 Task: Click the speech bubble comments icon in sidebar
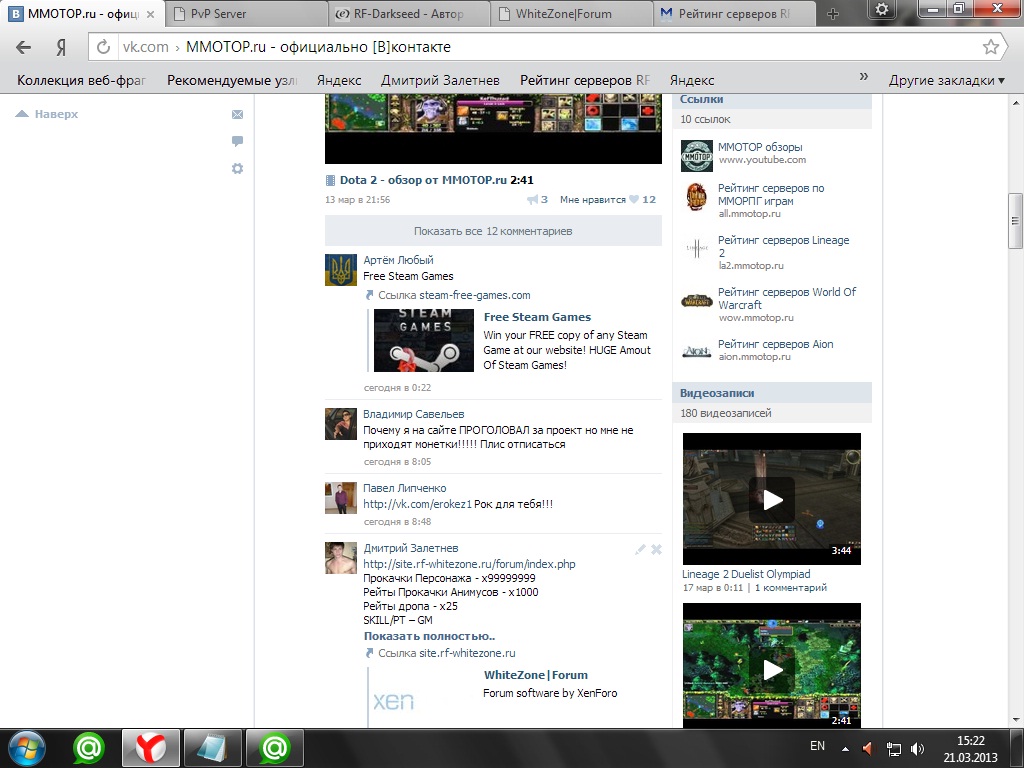tap(237, 141)
